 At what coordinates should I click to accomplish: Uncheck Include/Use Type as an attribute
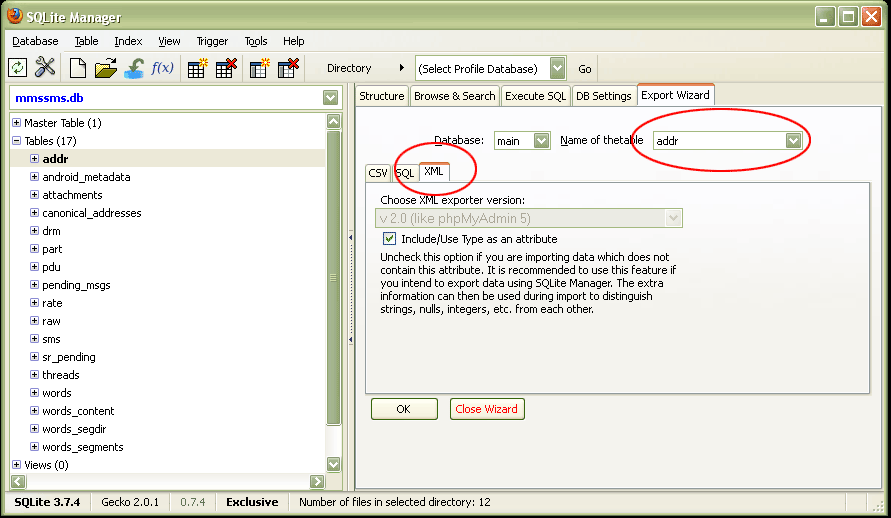point(389,239)
